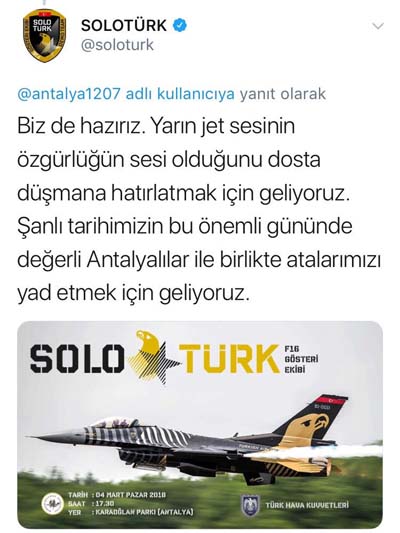Click the 'Türk Hava Kuvvetleri' caption text
400x533 pixels.
[307, 505]
